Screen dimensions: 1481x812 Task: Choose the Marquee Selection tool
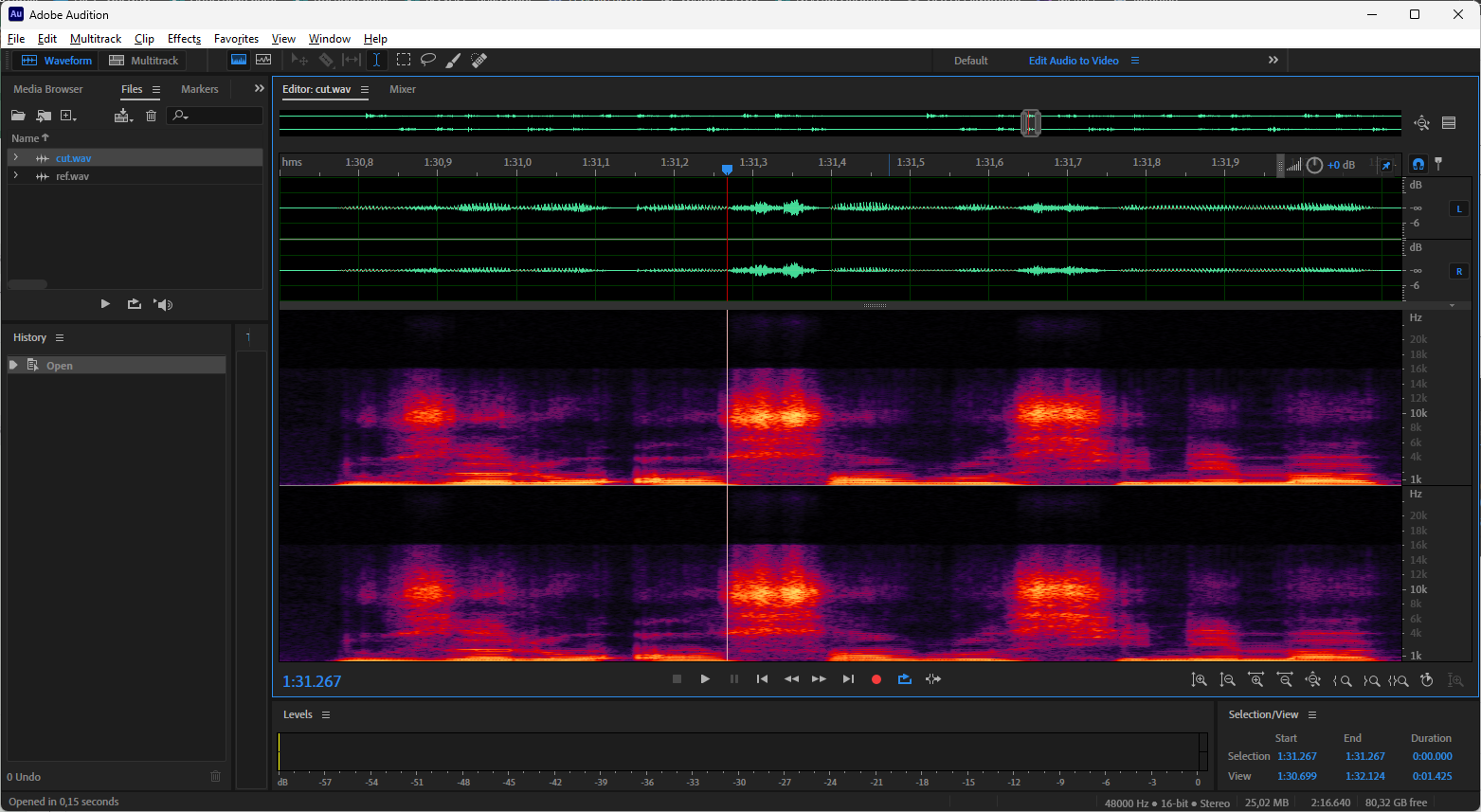404,60
